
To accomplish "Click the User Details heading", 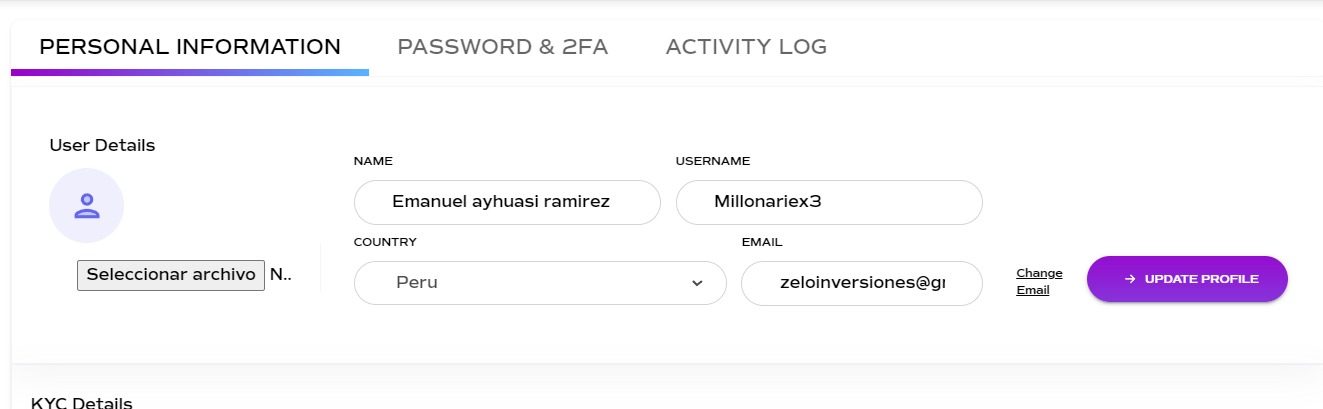I will coord(102,145).
